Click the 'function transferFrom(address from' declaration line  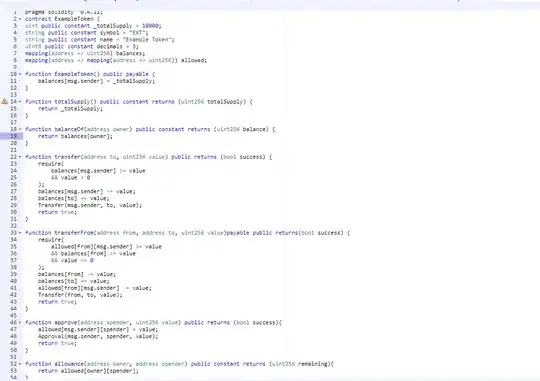(x=187, y=233)
